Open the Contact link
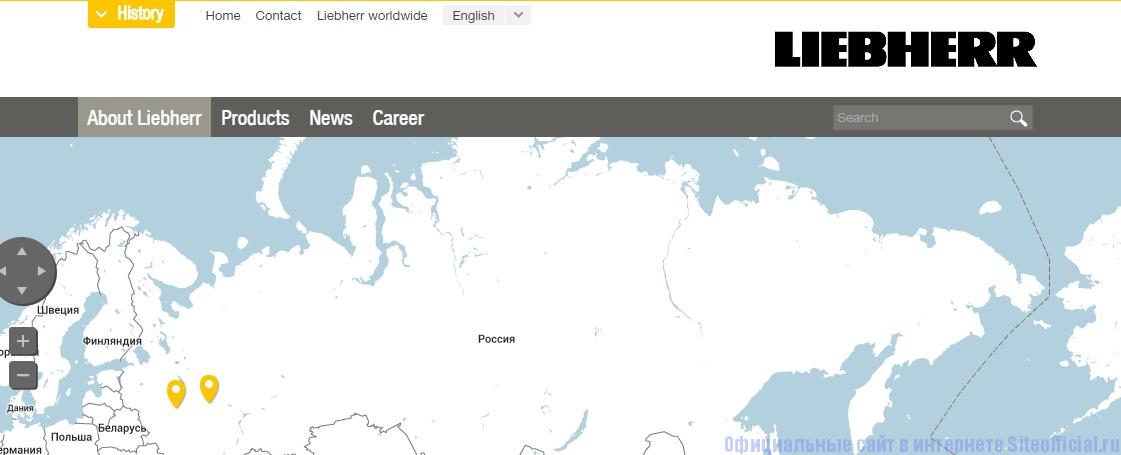The height and width of the screenshot is (455, 1121). (278, 16)
